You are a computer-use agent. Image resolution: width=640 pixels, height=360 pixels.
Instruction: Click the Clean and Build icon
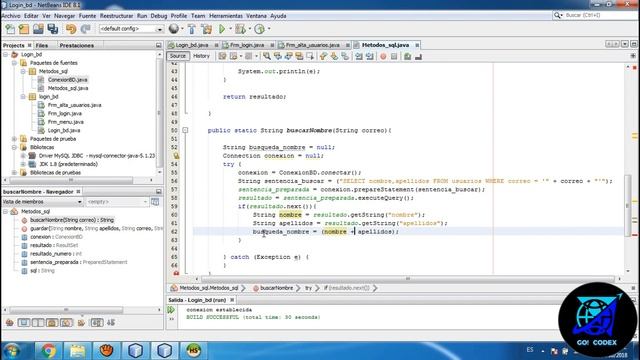point(207,29)
